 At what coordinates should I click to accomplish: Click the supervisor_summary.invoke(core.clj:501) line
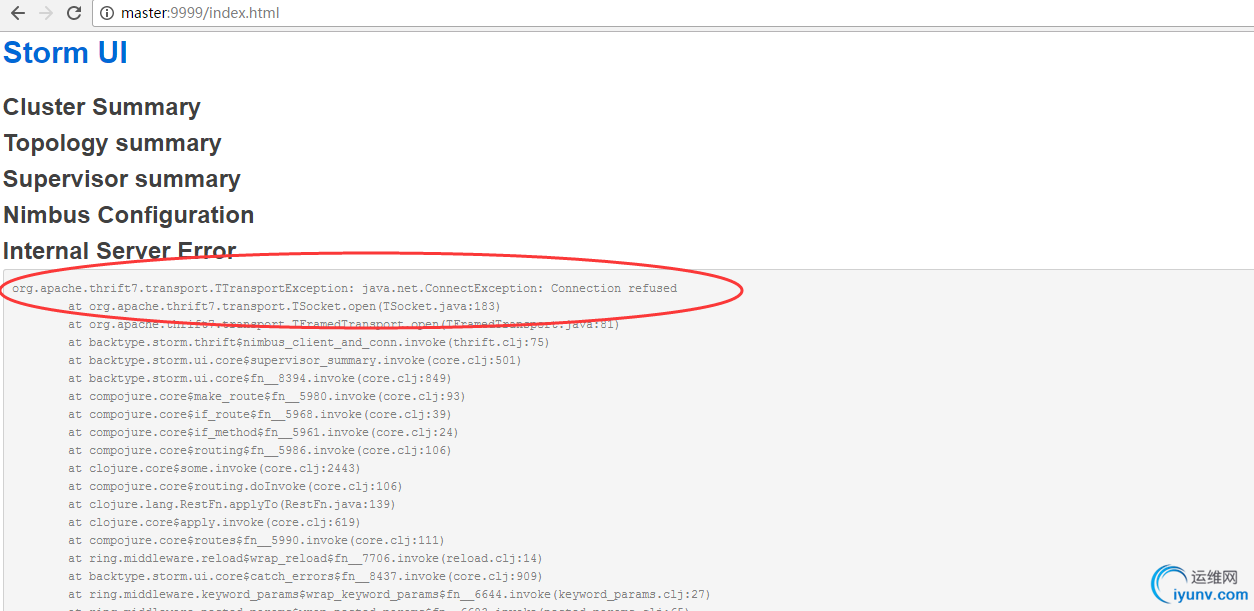[x=295, y=360]
